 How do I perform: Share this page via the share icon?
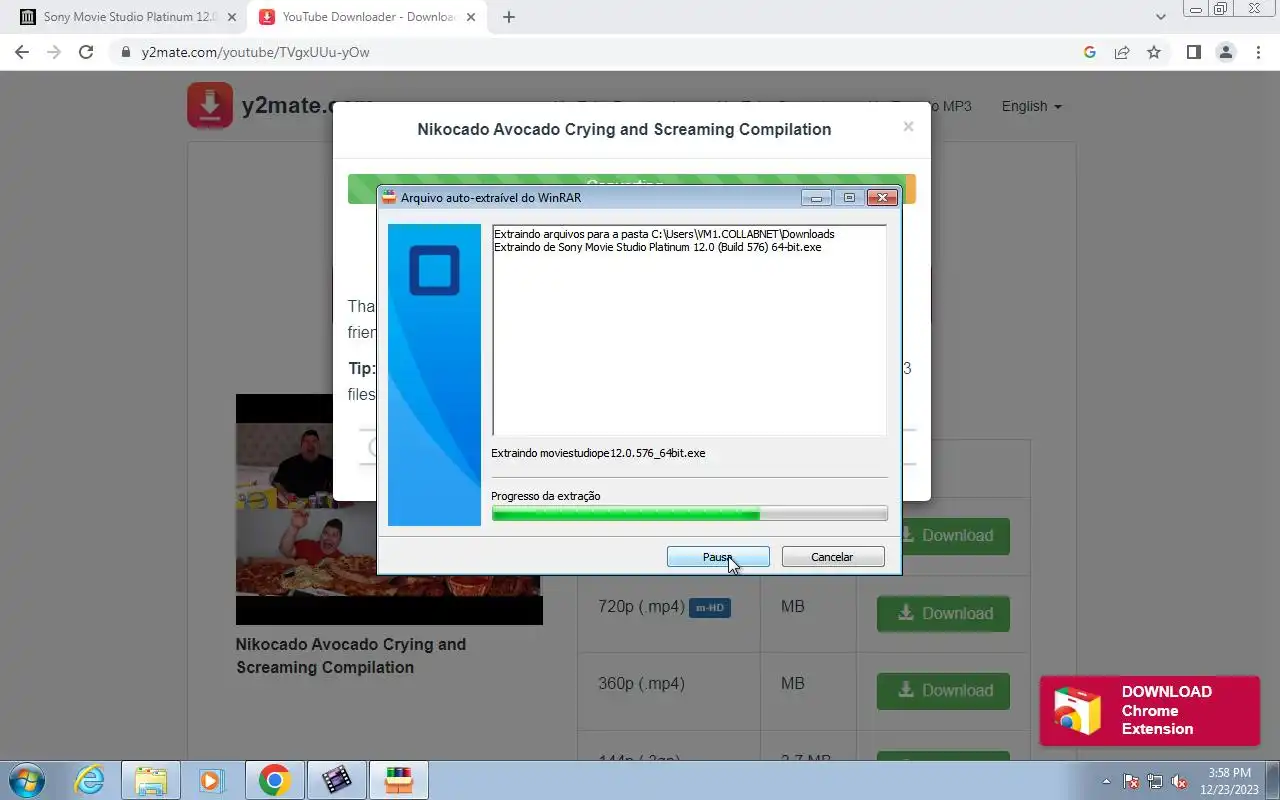tap(1122, 52)
